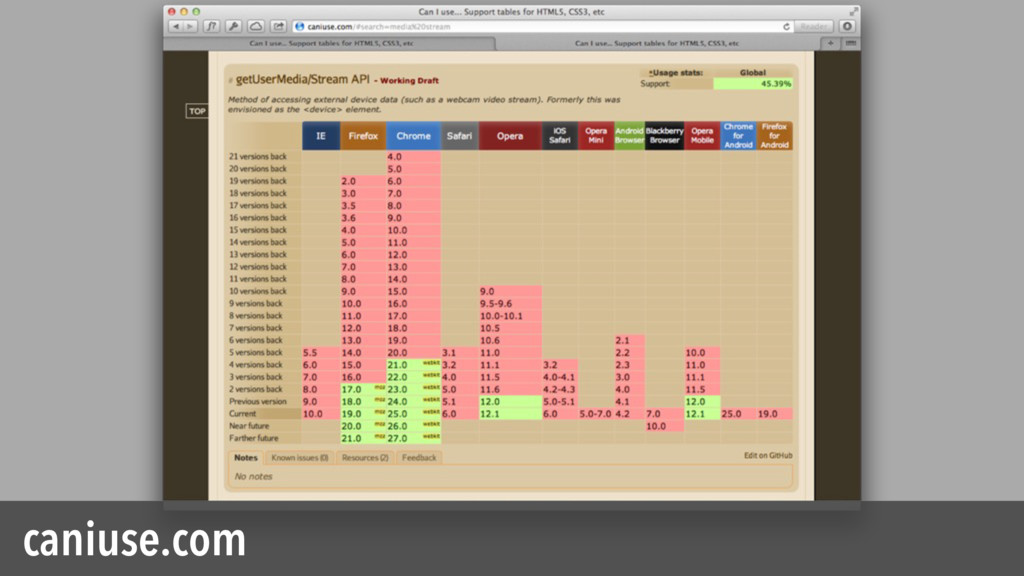Screen dimensions: 1024x576
Task: Click the Firefox column header
Action: (363, 136)
